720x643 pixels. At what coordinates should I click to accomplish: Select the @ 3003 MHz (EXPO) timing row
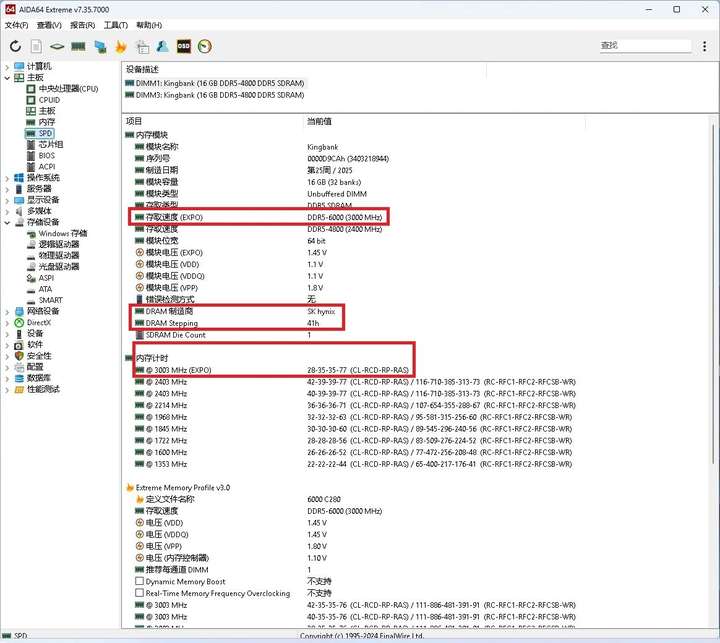tap(273, 370)
